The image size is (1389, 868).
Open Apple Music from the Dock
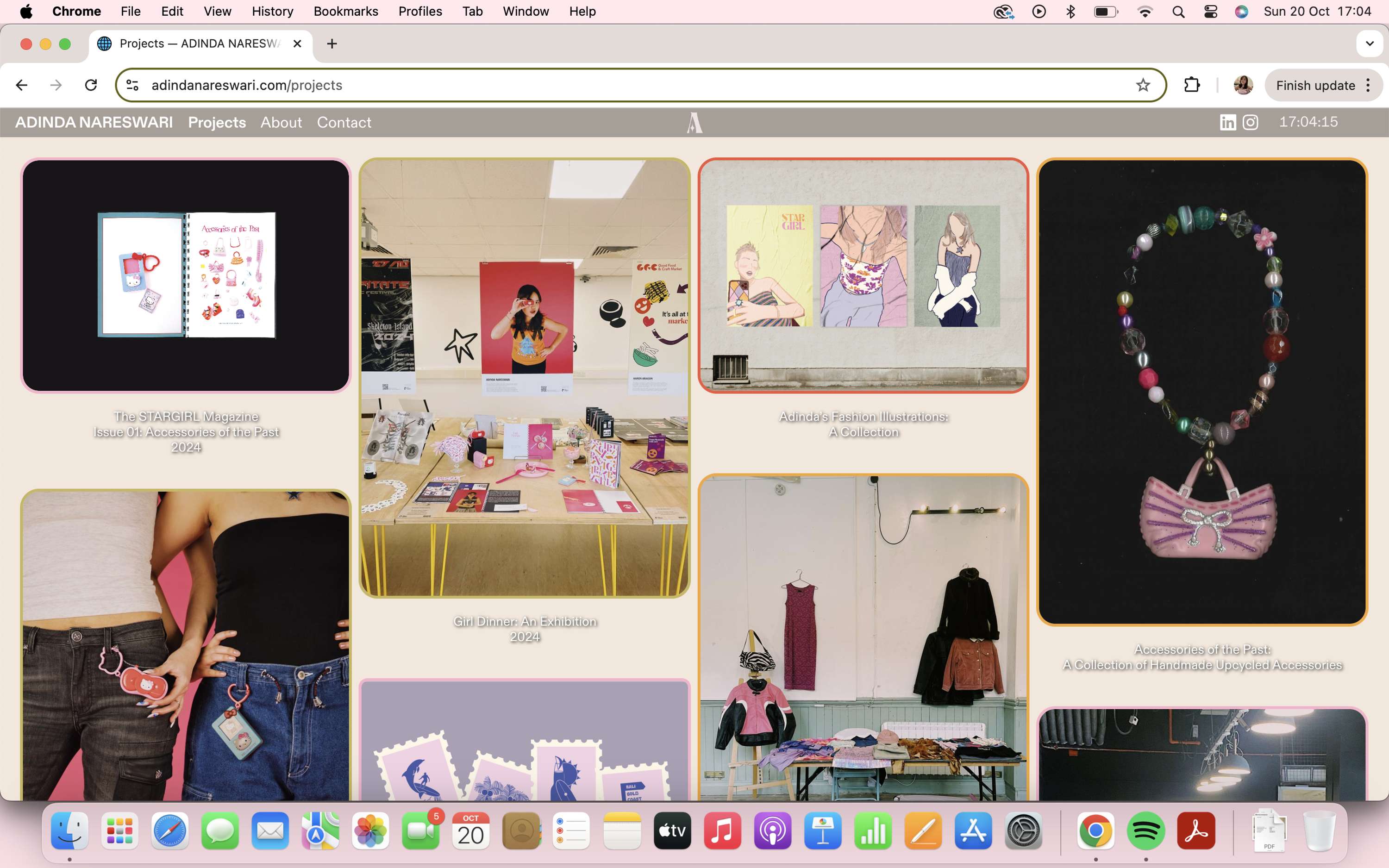point(722,831)
